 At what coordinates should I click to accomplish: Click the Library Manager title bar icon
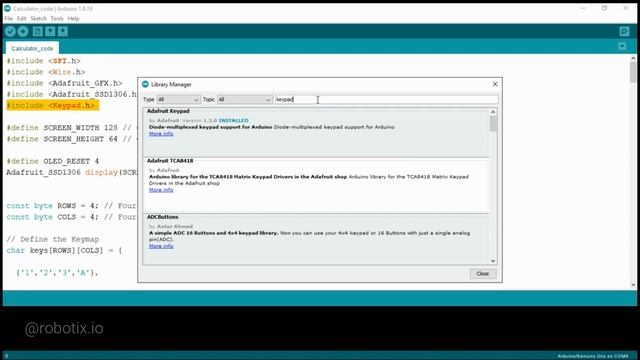point(145,84)
